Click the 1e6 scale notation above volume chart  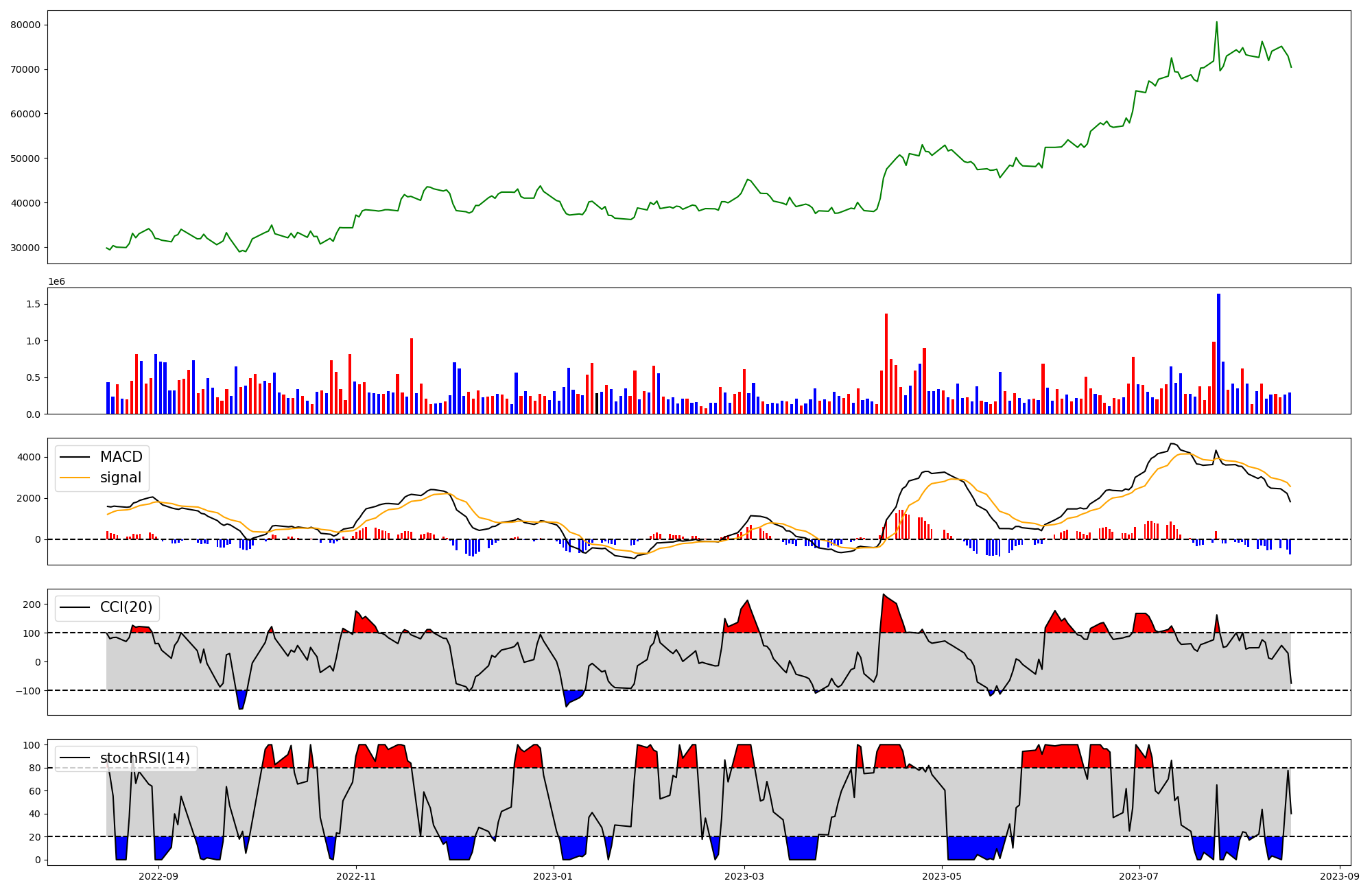[56, 282]
